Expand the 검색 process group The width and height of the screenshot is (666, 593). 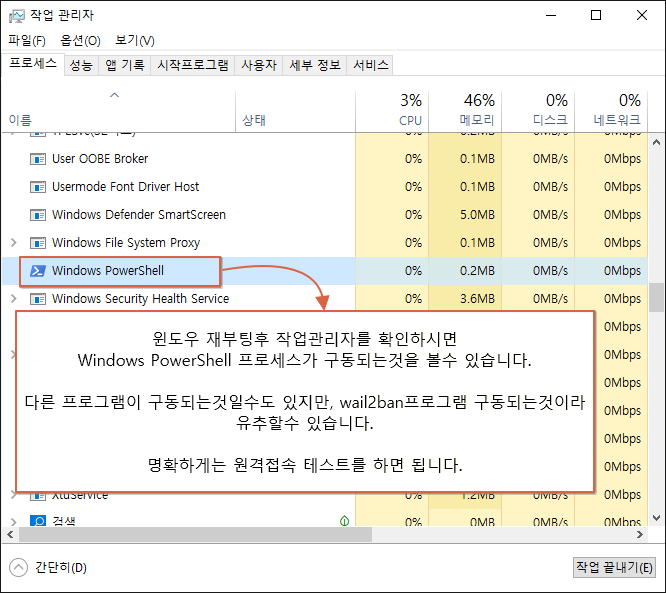click(14, 521)
